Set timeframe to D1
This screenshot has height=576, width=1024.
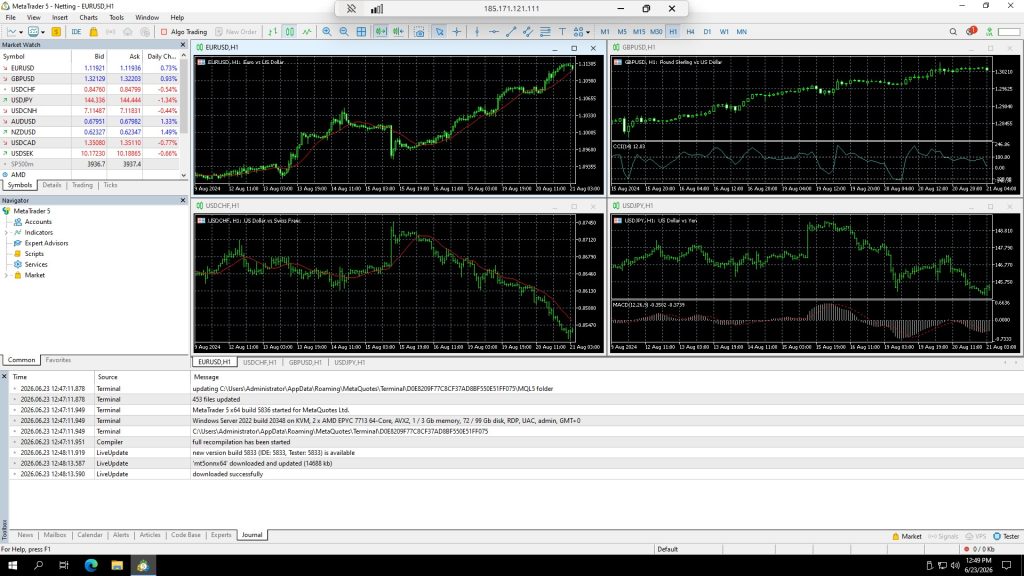pos(707,31)
